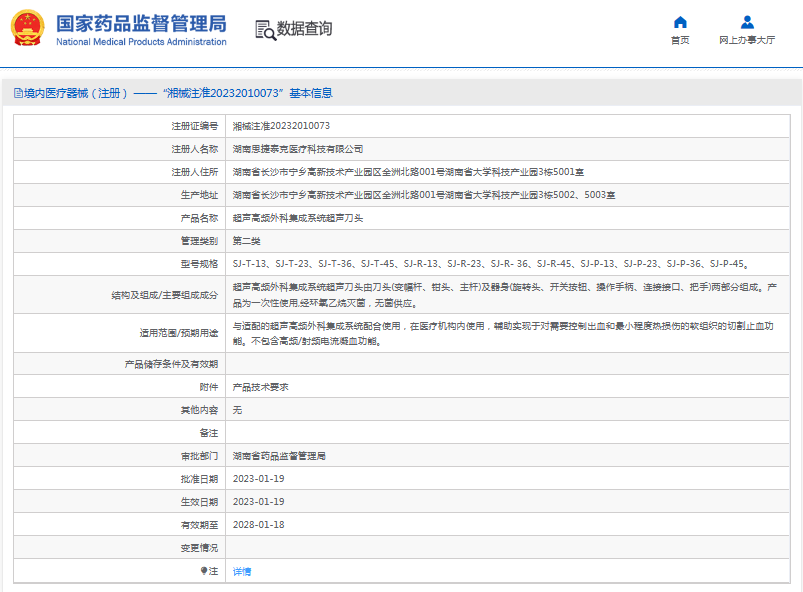Viewport: 803px width, 592px height.
Task: Open the 详情 link in the 注 row
Action: [243, 570]
